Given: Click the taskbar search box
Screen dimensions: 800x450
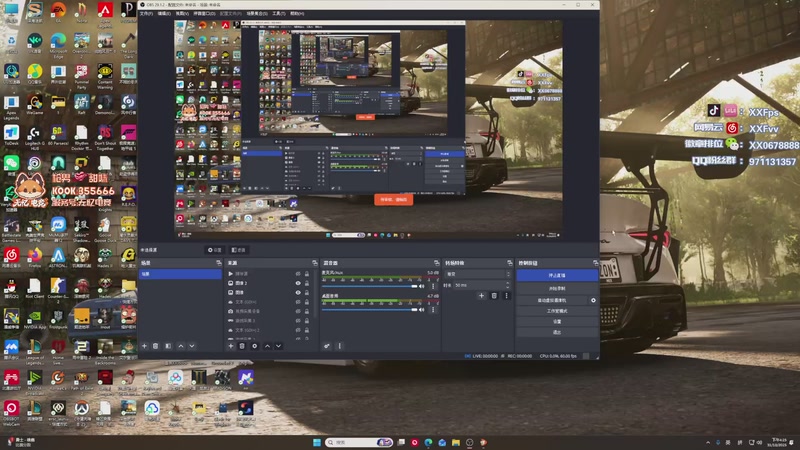Looking at the screenshot, I should click(359, 442).
